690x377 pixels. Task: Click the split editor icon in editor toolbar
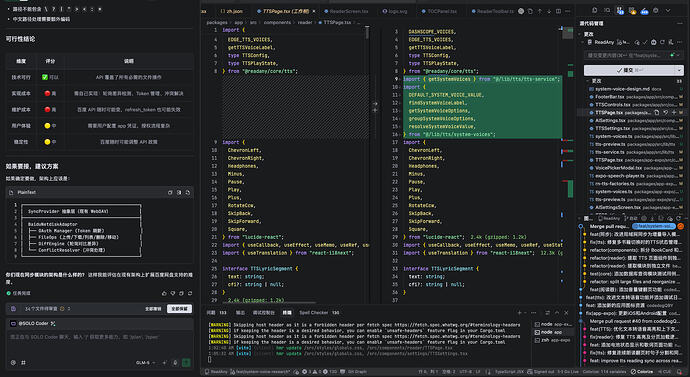tap(558, 11)
